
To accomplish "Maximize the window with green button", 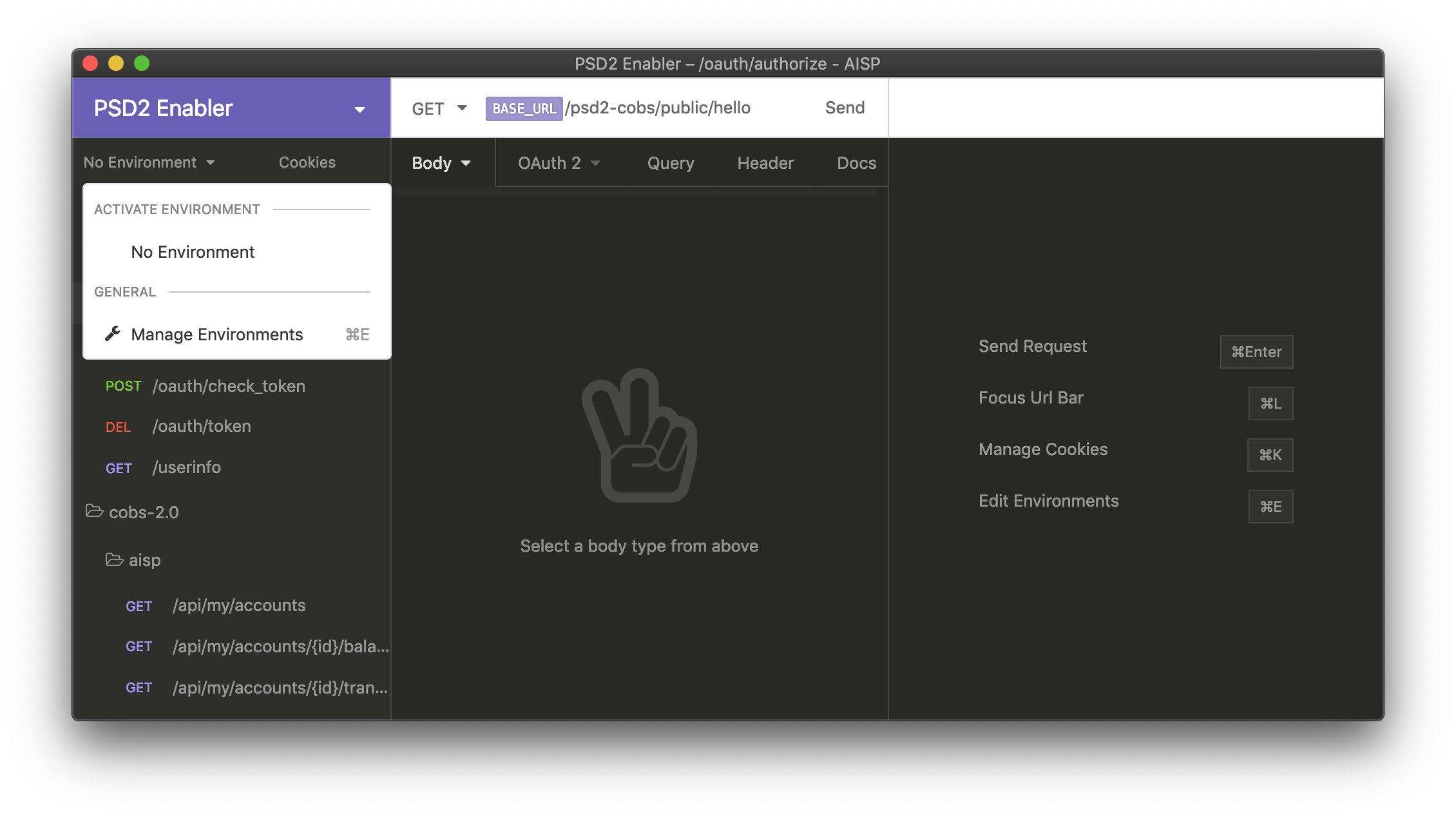I will pyautogui.click(x=142, y=63).
